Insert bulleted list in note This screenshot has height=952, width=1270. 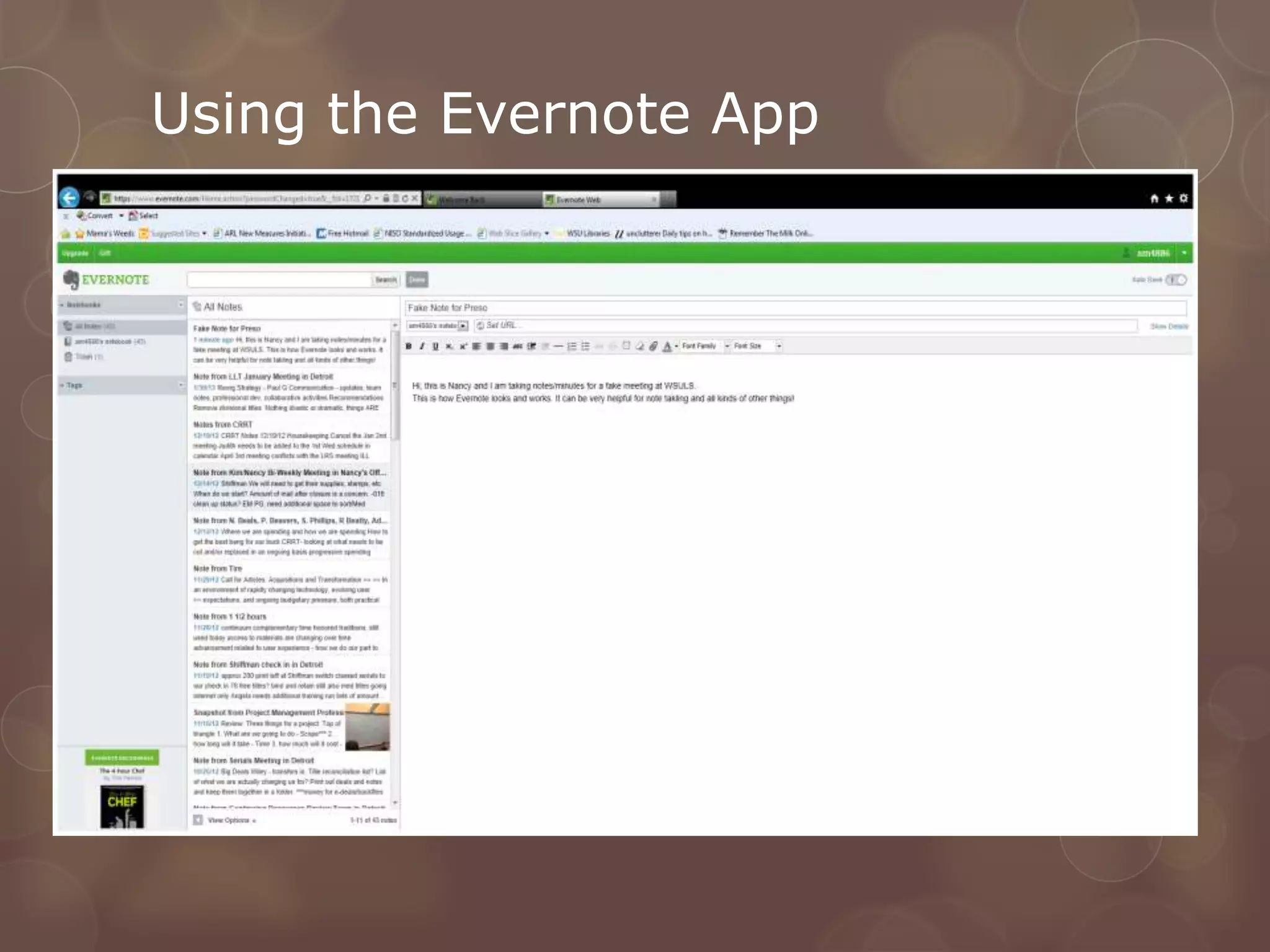click(585, 346)
